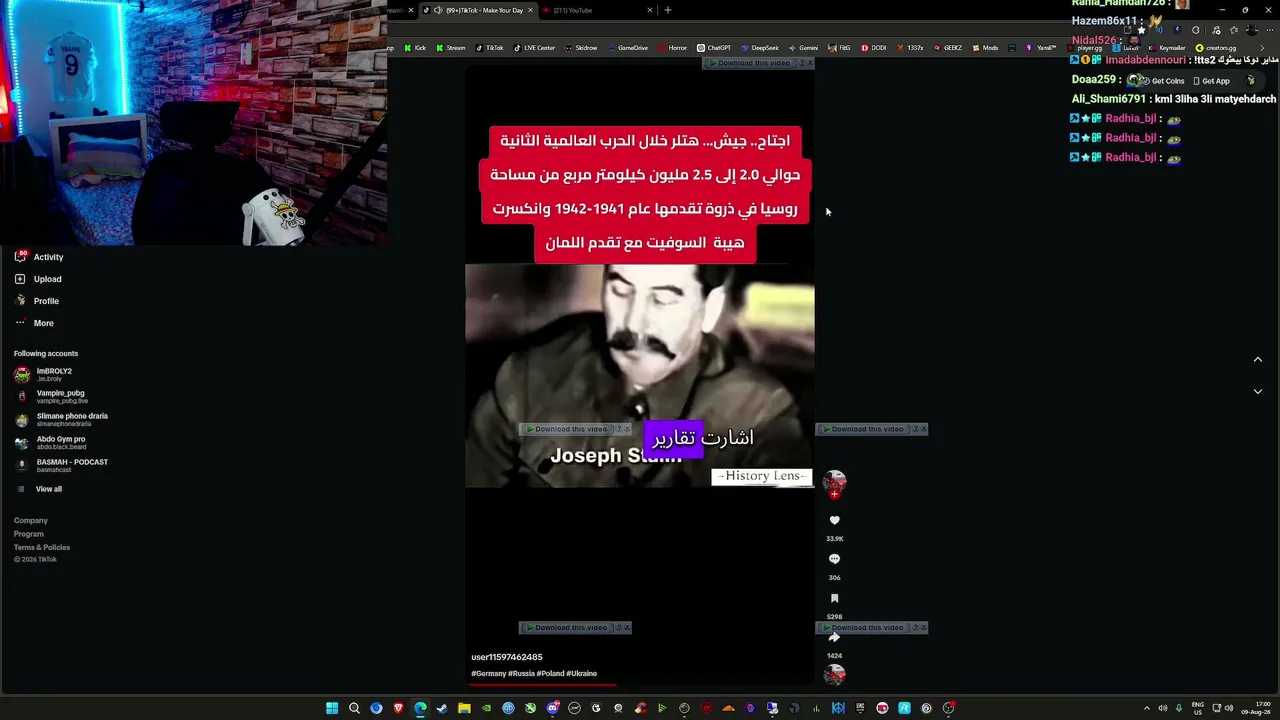Open the Horror bookmark
The image size is (1280, 720).
click(x=673, y=48)
